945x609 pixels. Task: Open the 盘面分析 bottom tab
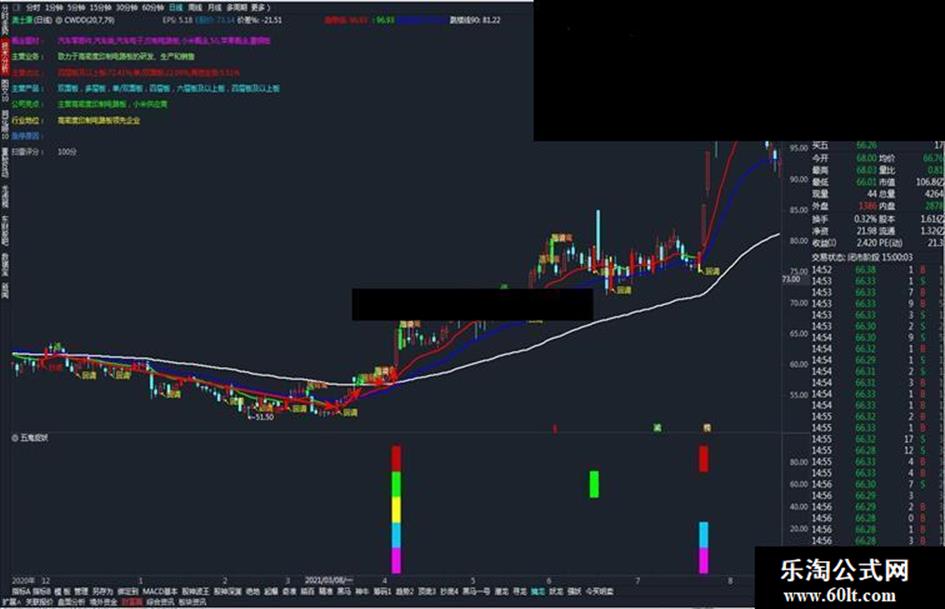[x=72, y=602]
